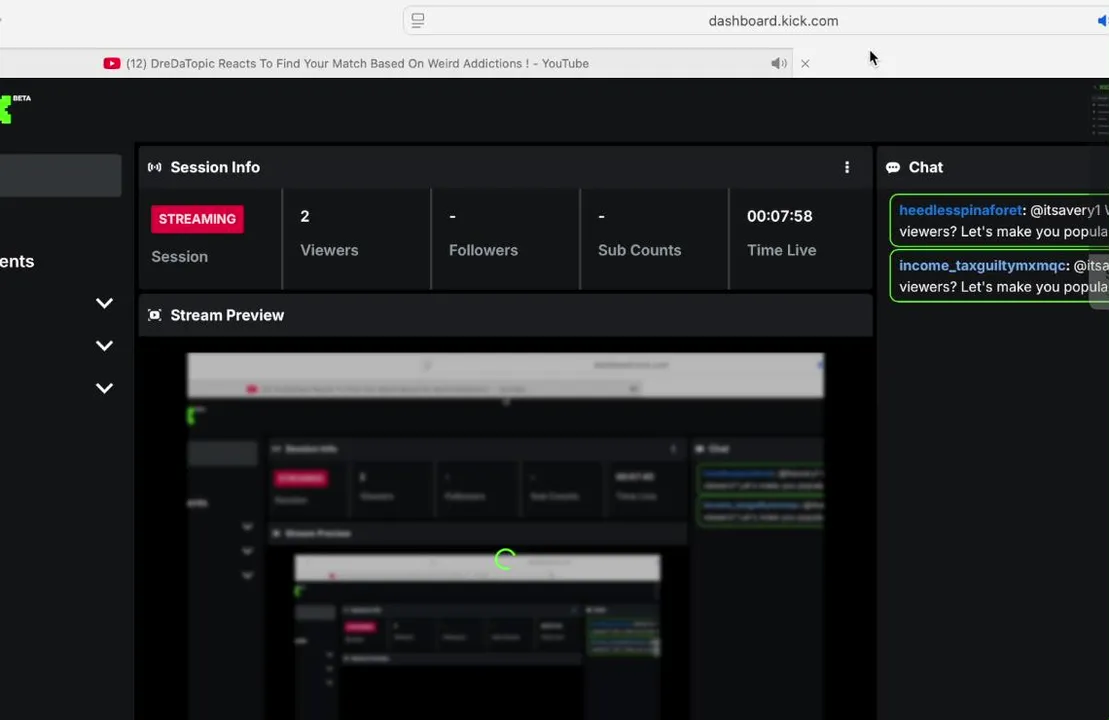The height and width of the screenshot is (720, 1109).
Task: Expand the third sidebar chevron
Action: point(104,388)
